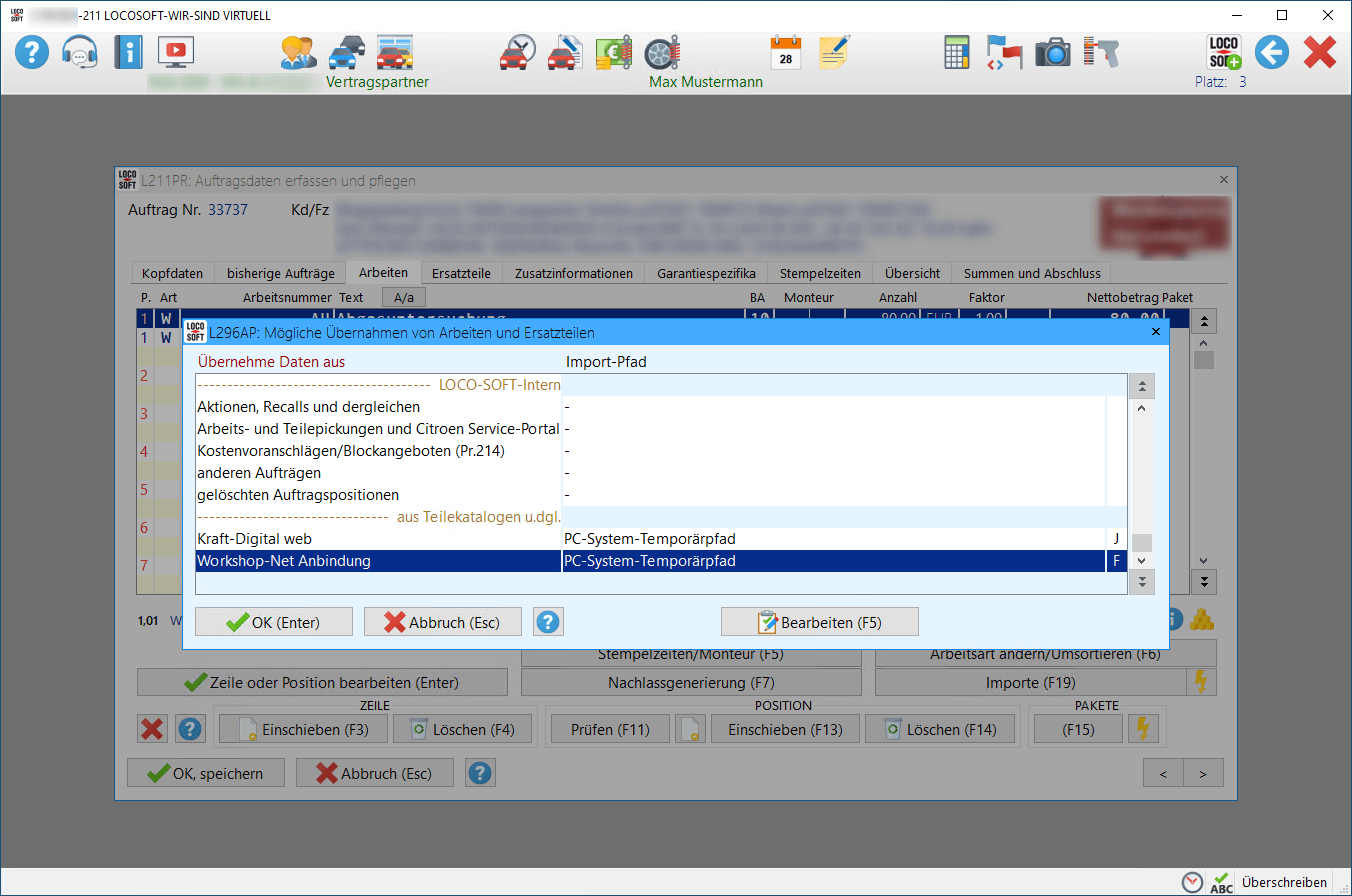Open the video tutorial monitor icon
The width and height of the screenshot is (1352, 896).
tap(176, 52)
